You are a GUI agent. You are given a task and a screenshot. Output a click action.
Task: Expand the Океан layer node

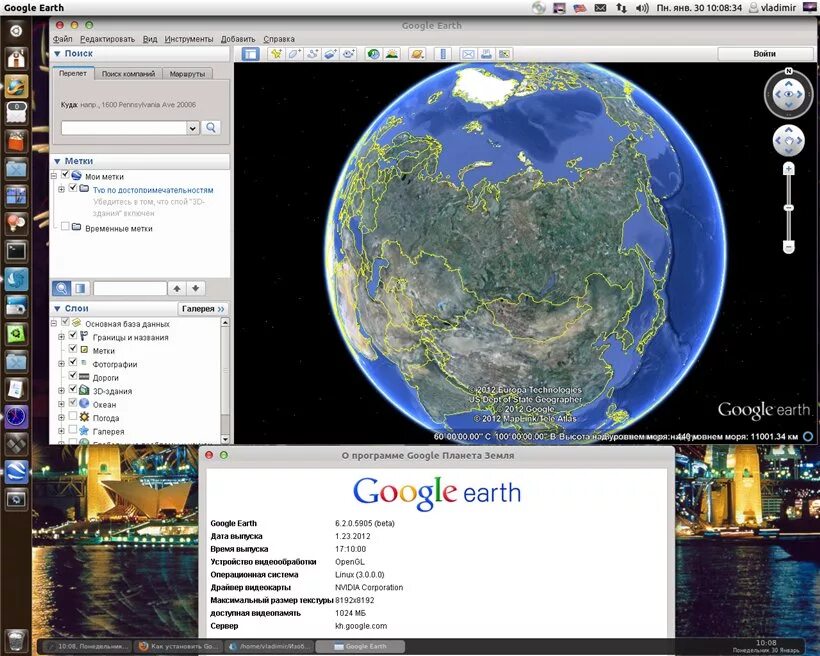tap(61, 404)
